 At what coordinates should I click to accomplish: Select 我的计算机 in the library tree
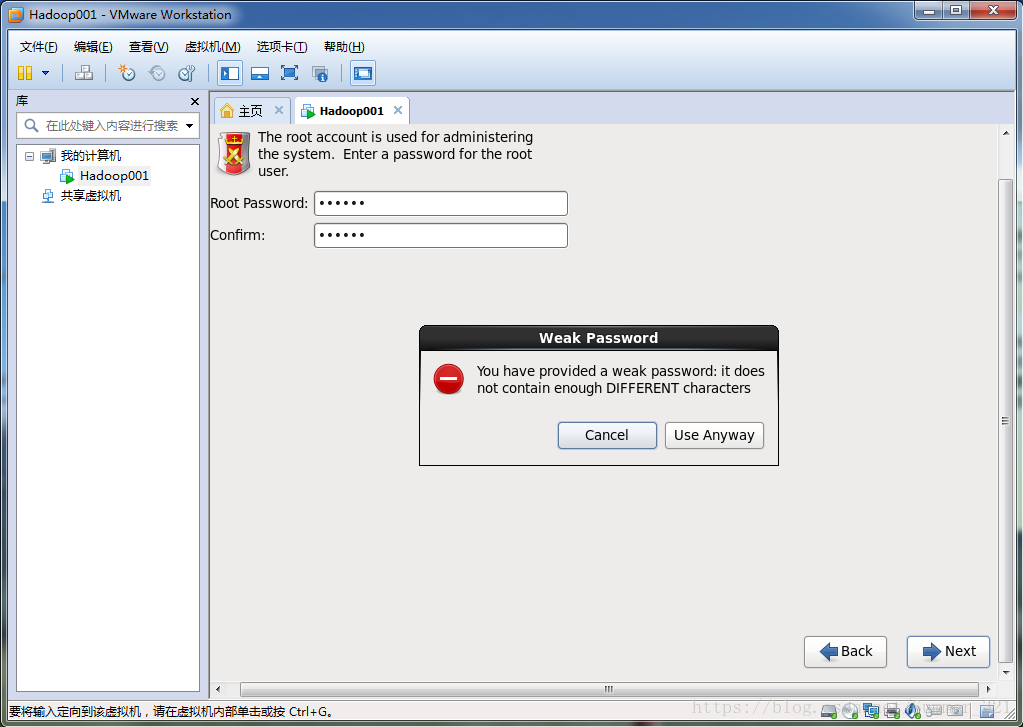(91, 156)
